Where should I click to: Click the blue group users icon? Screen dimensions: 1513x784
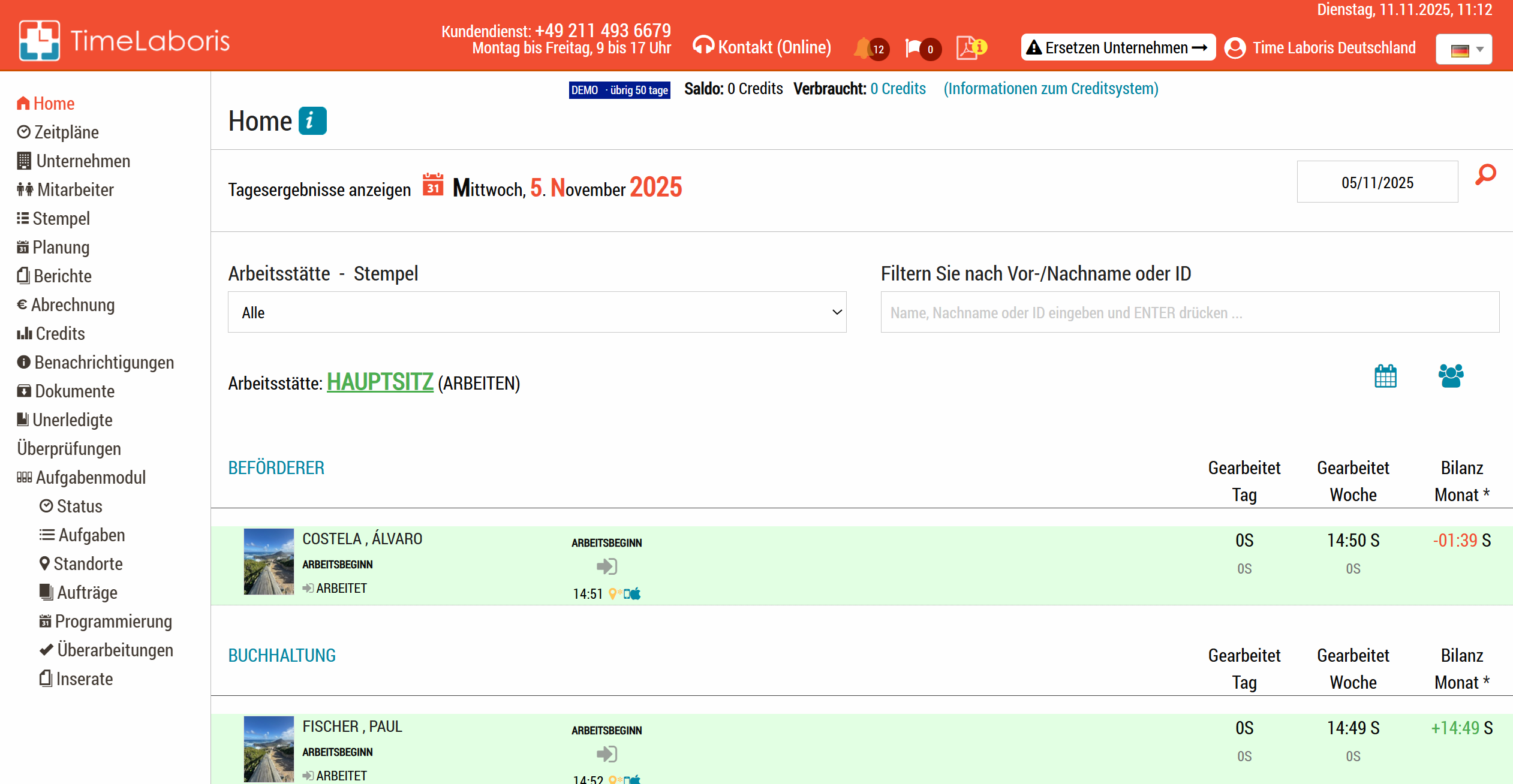coord(1451,376)
